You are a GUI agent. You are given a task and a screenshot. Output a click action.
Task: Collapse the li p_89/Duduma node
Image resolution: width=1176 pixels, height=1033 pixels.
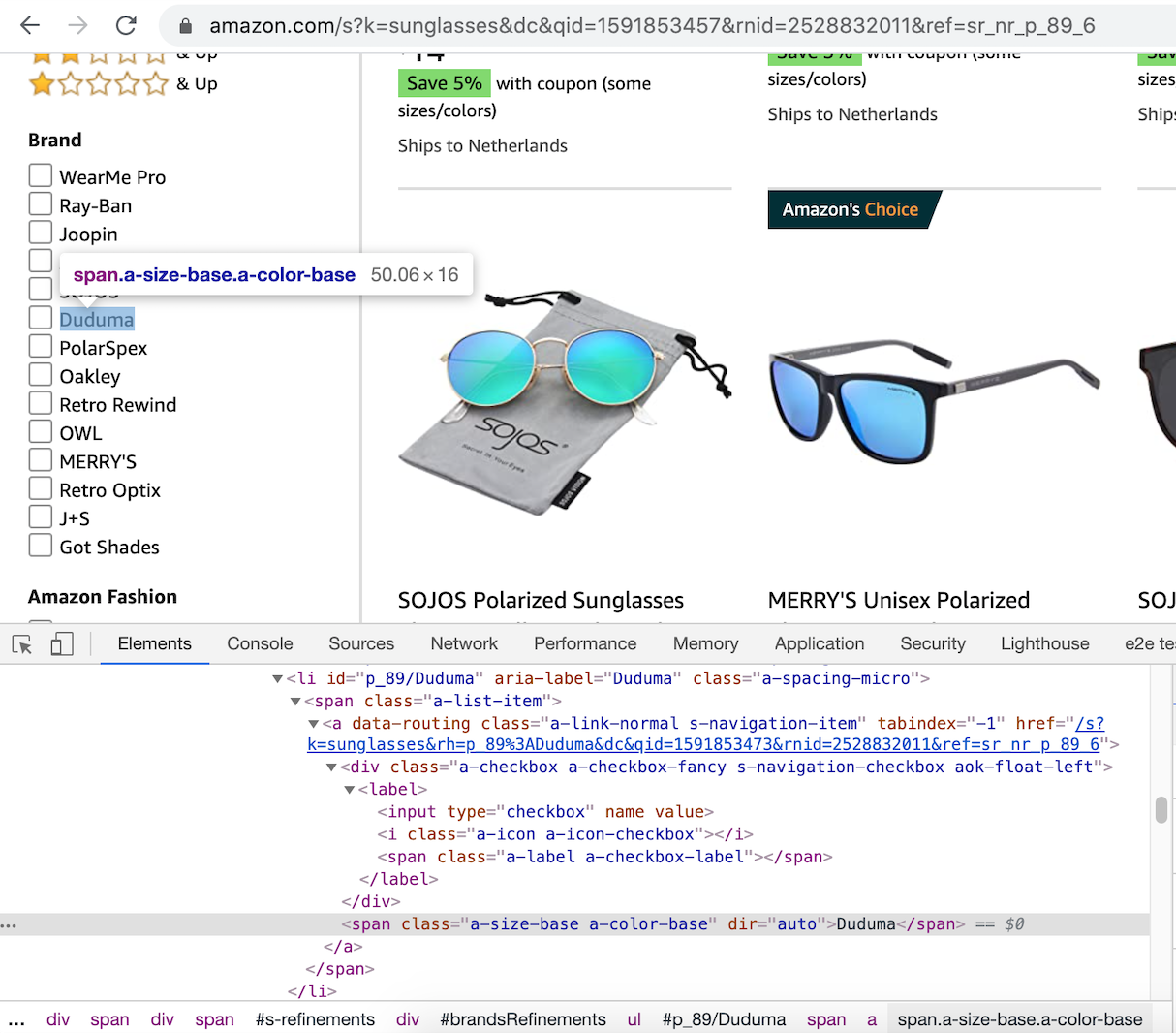coord(278,679)
